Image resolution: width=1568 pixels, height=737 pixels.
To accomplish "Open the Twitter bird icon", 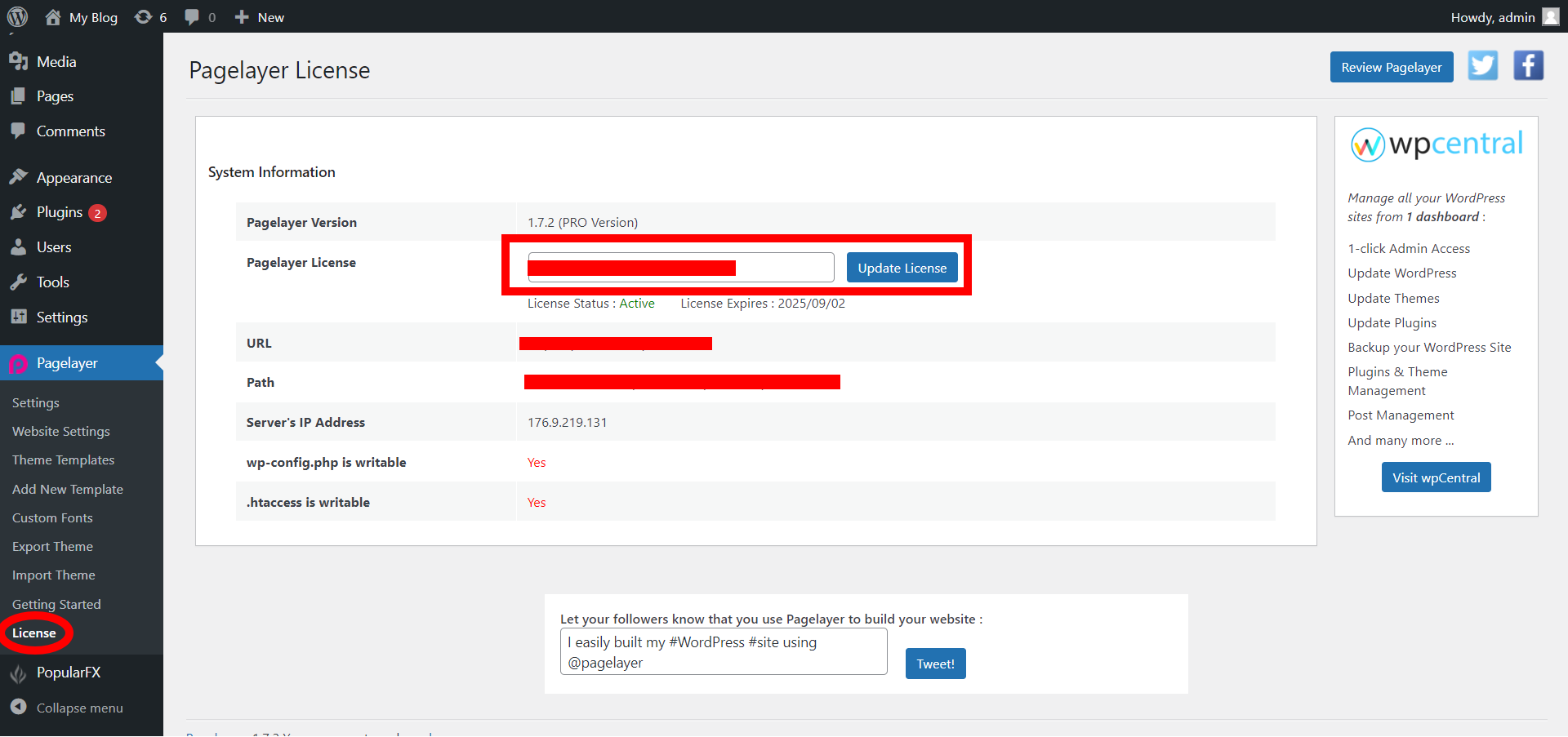I will click(x=1483, y=65).
